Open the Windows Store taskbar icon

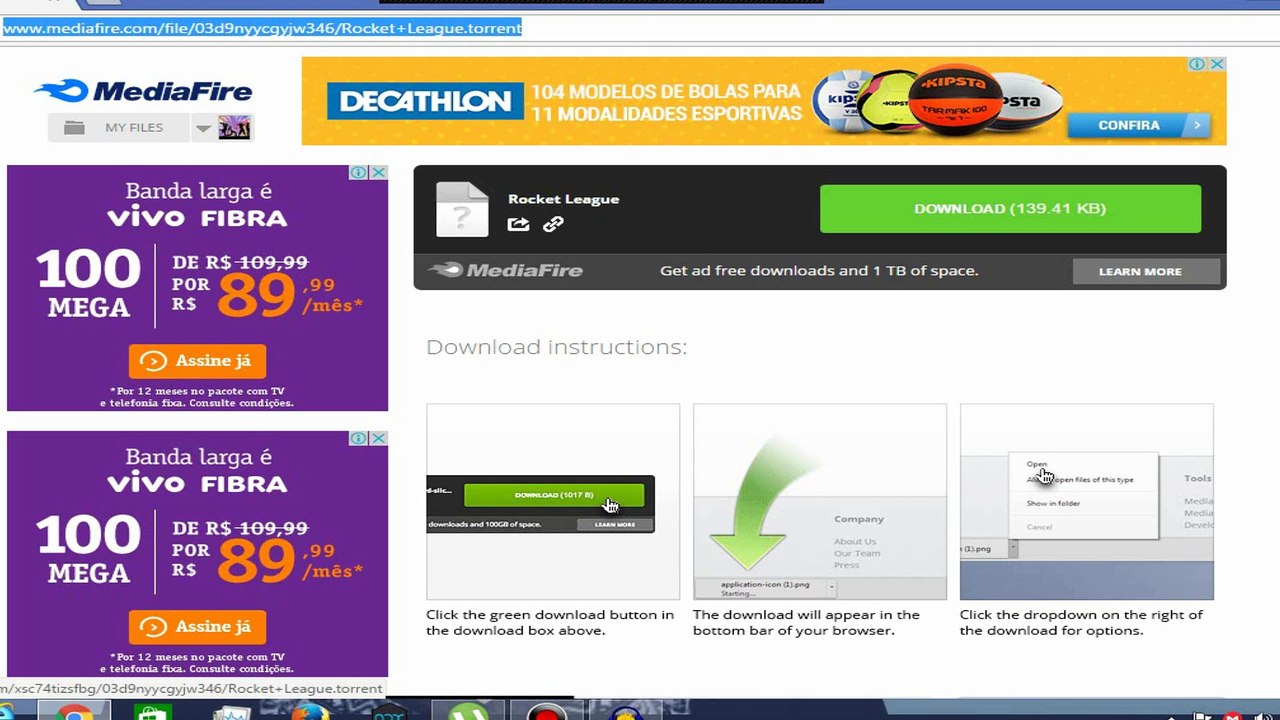(x=153, y=711)
